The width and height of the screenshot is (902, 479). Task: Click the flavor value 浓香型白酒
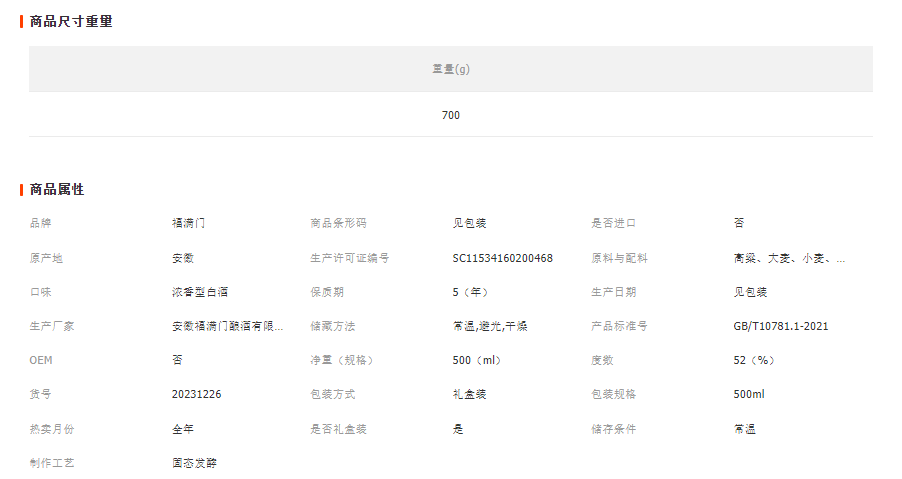200,292
